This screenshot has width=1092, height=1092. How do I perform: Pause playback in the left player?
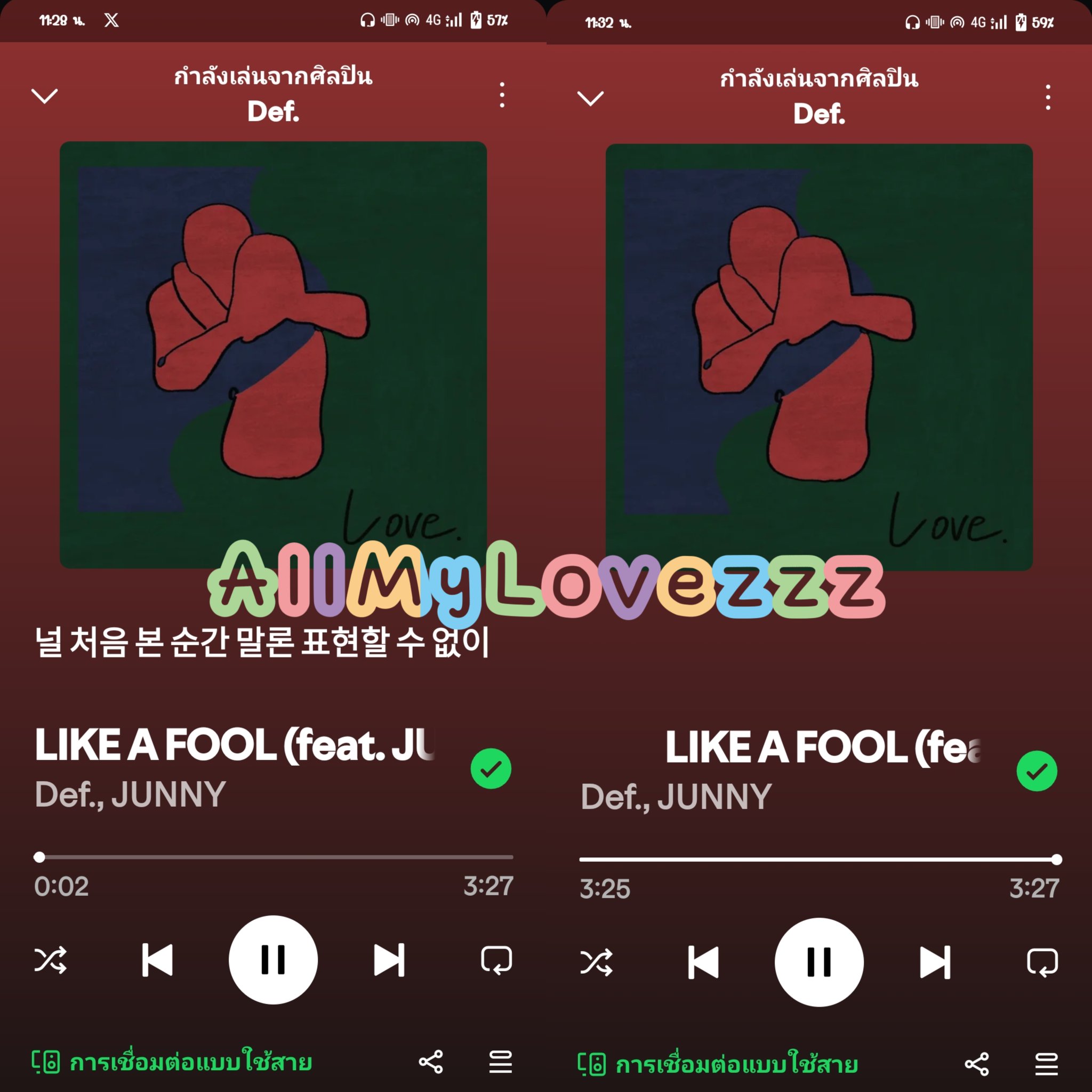(273, 960)
